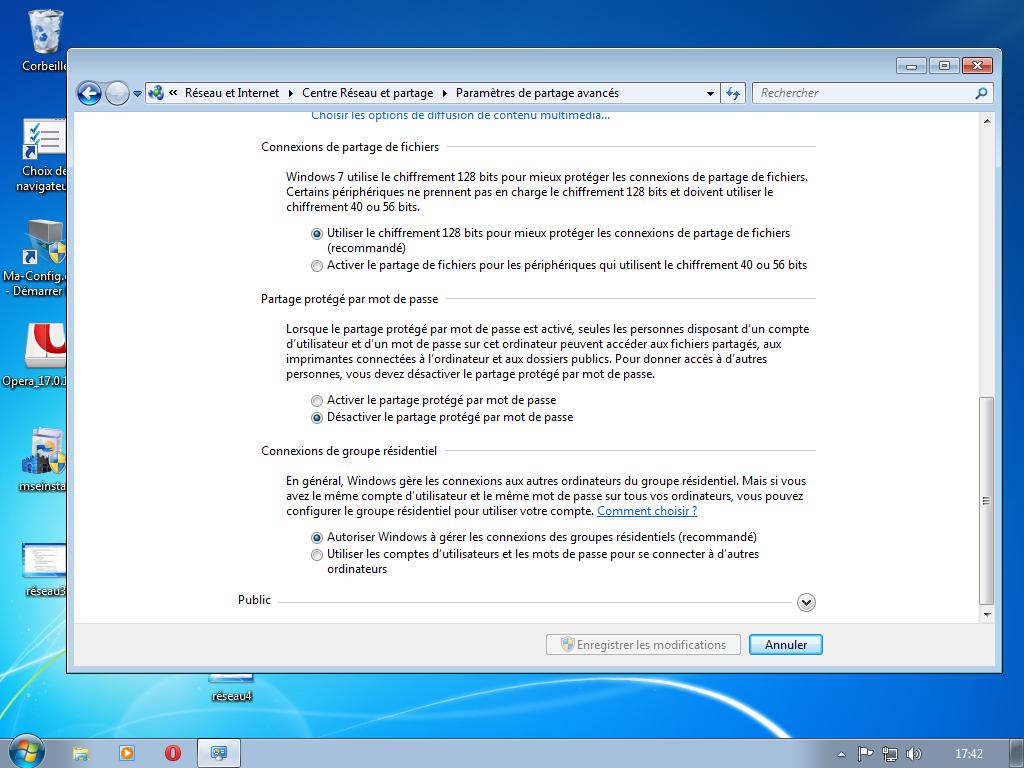Click the vertical scrollbar thumb
The width and height of the screenshot is (1024, 768).
(987, 501)
